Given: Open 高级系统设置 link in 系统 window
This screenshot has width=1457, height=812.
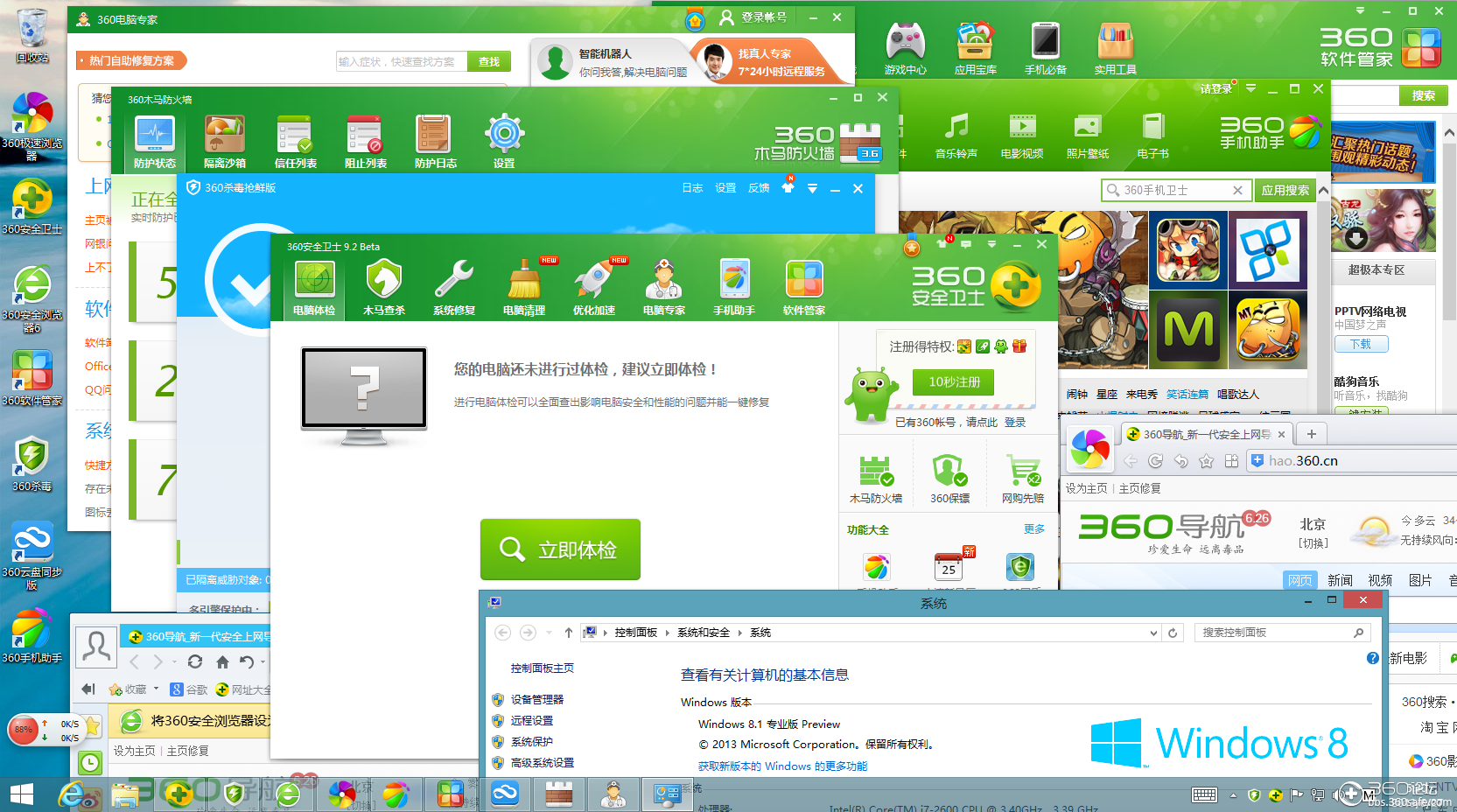Looking at the screenshot, I should pyautogui.click(x=543, y=763).
